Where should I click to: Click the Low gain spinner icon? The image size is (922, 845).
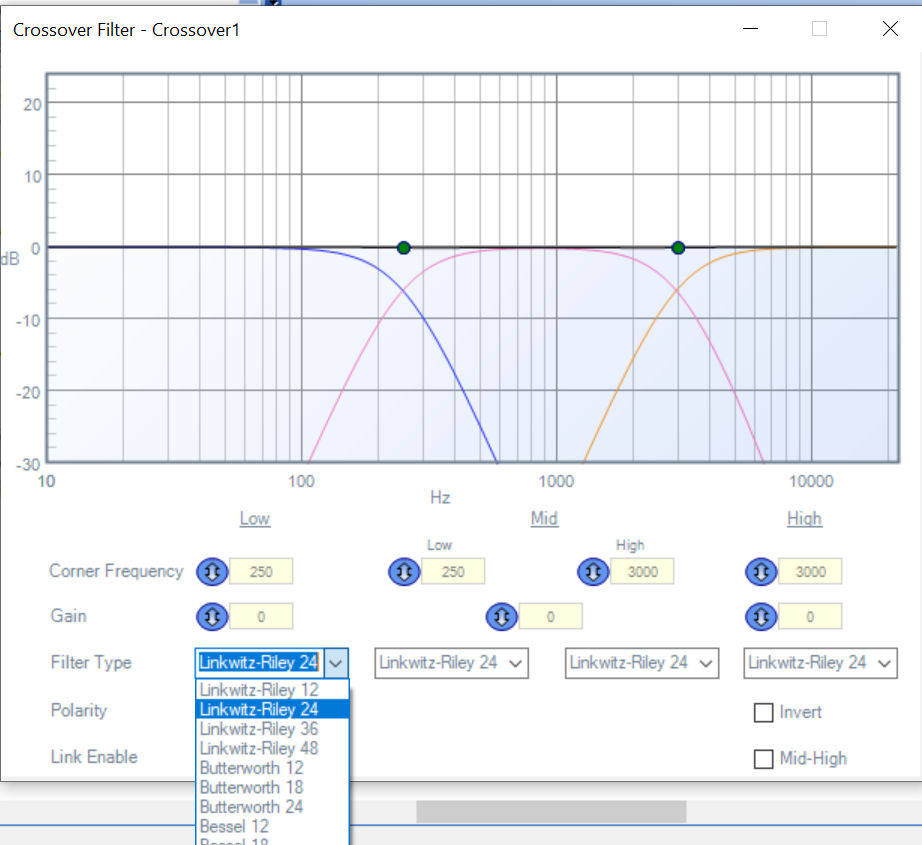pyautogui.click(x=211, y=616)
